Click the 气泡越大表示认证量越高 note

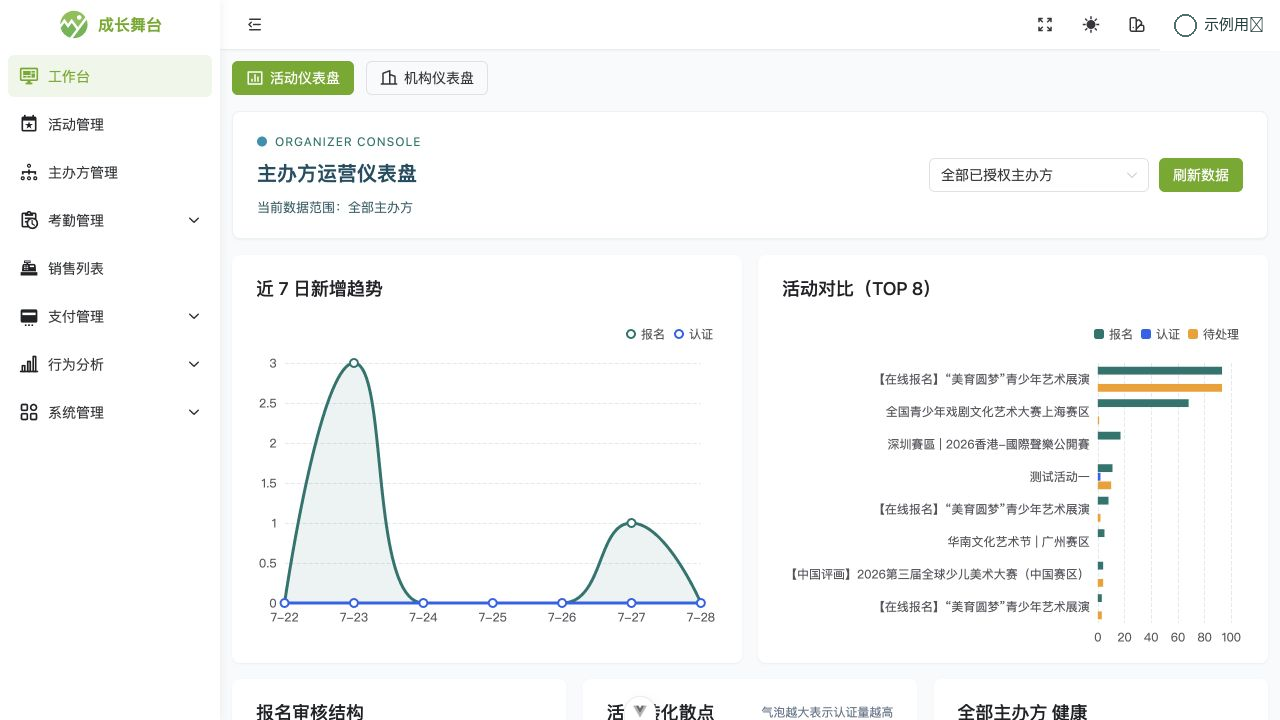coord(827,712)
